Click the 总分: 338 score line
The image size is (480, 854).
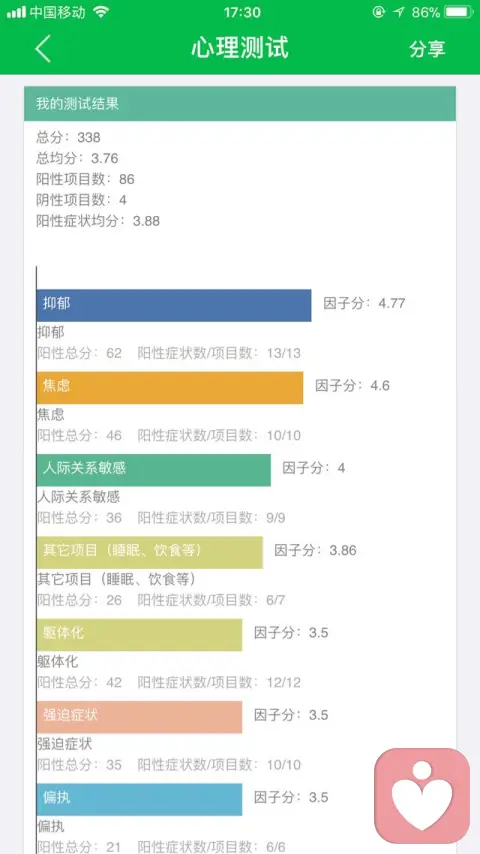[69, 137]
